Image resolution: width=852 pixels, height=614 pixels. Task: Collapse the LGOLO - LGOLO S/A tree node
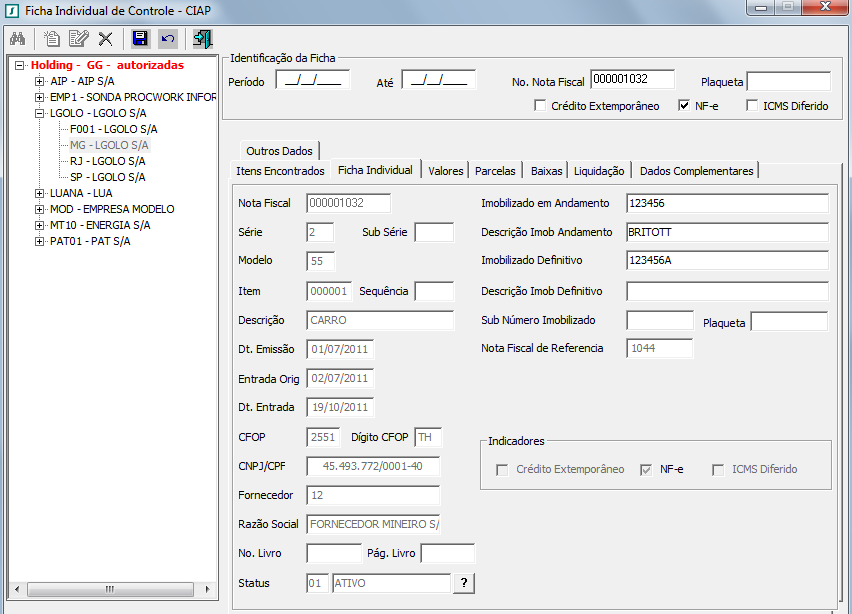(39, 113)
